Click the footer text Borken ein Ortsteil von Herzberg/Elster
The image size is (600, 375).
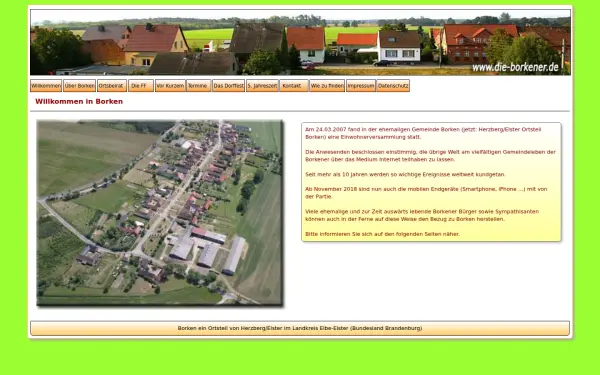pos(300,328)
